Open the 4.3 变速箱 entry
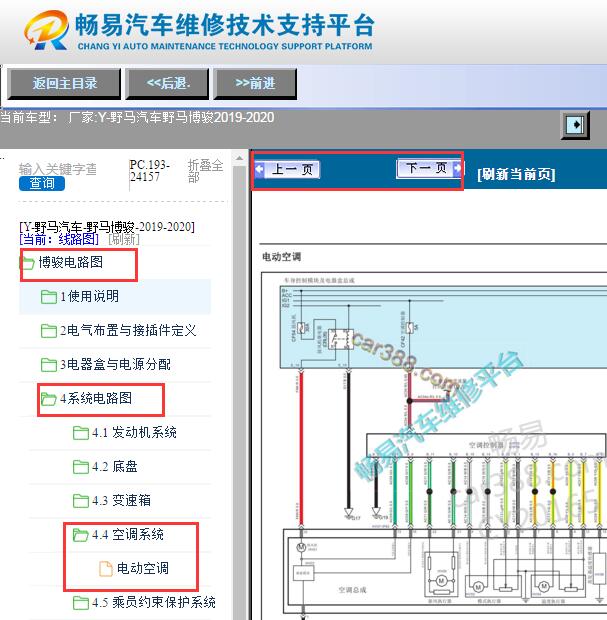This screenshot has width=607, height=620. [121, 500]
